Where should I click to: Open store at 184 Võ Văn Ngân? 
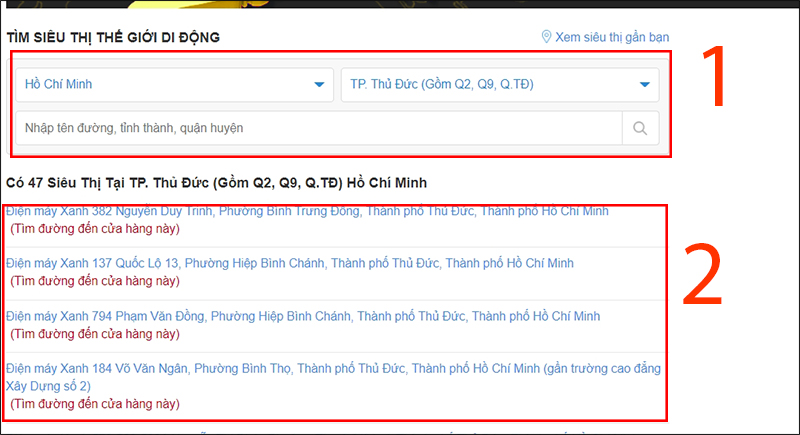pos(333,377)
